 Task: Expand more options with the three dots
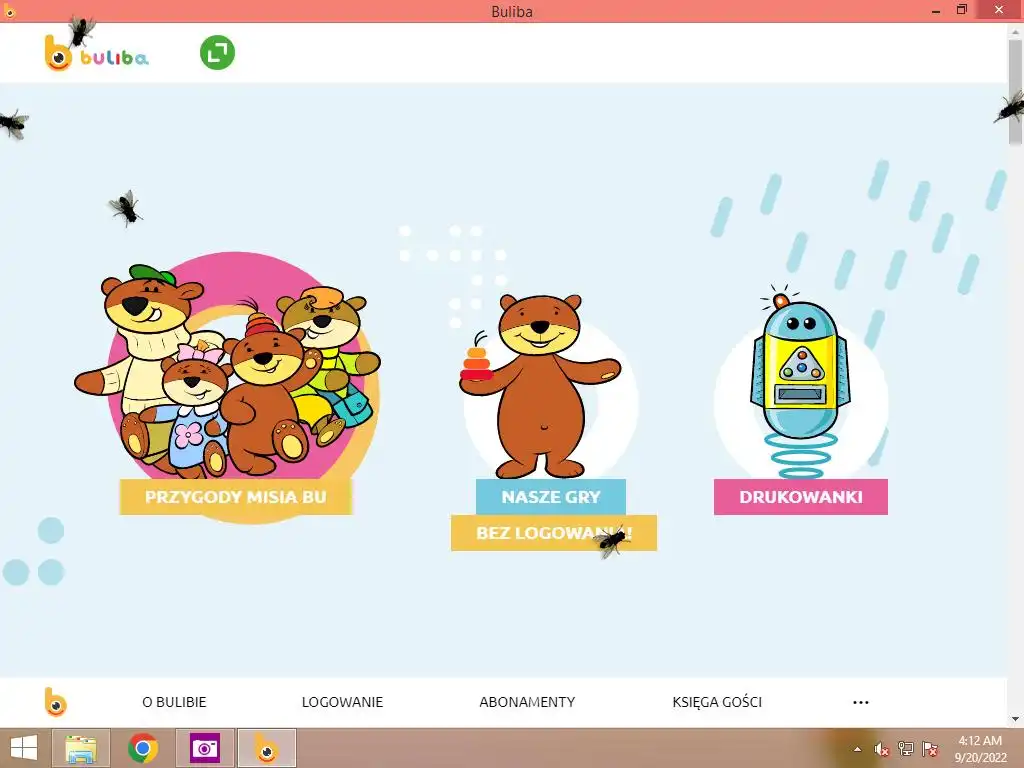click(861, 703)
